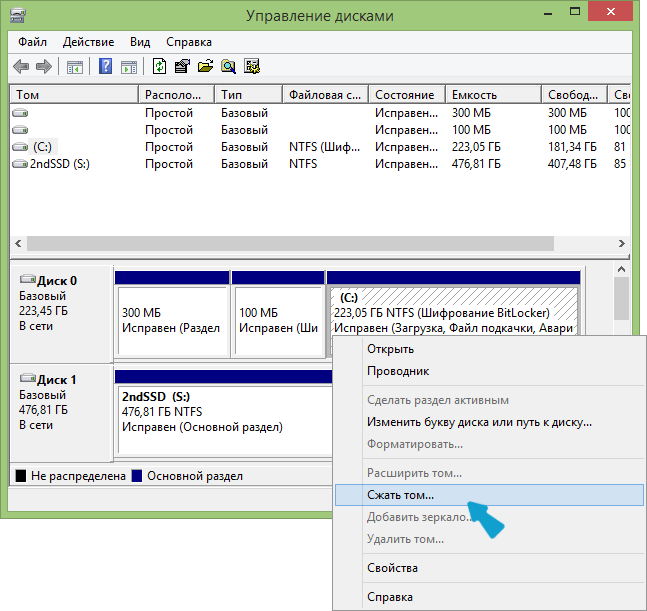Open the Справка menu in menu bar
Screen dimensions: 647x611
[x=189, y=42]
